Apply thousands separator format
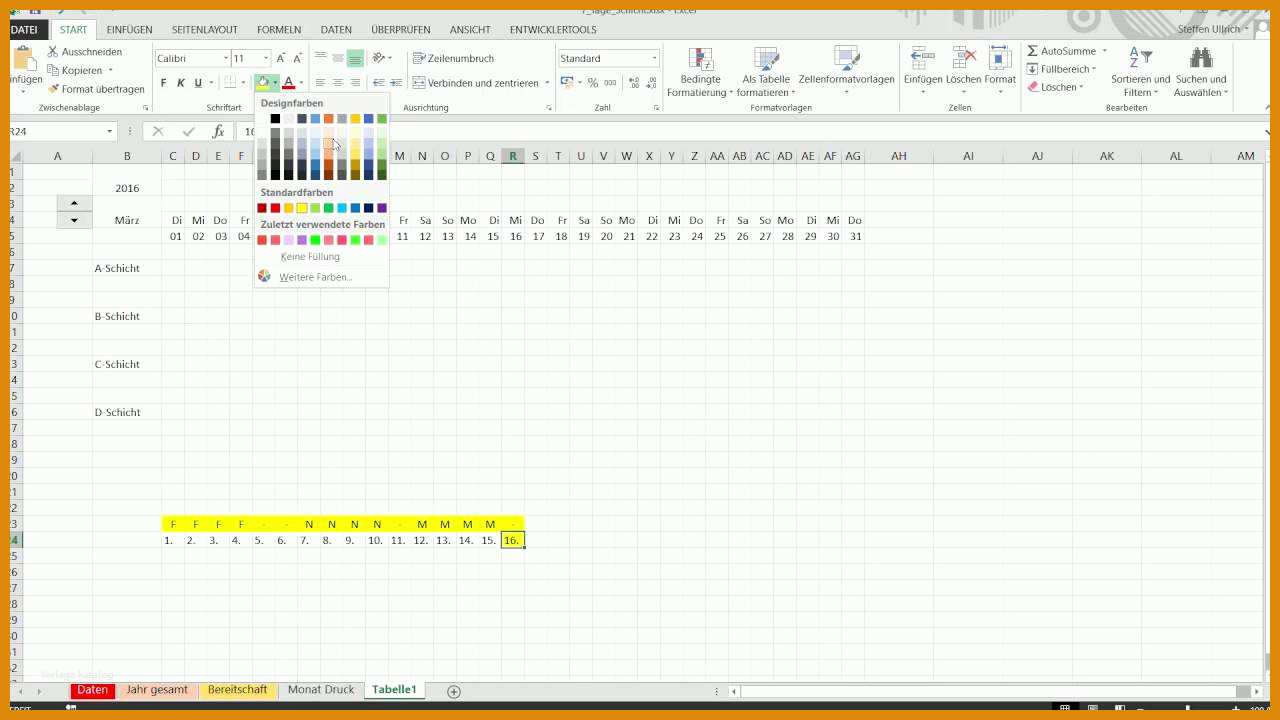Screen dimensions: 1280x720 pos(610,83)
